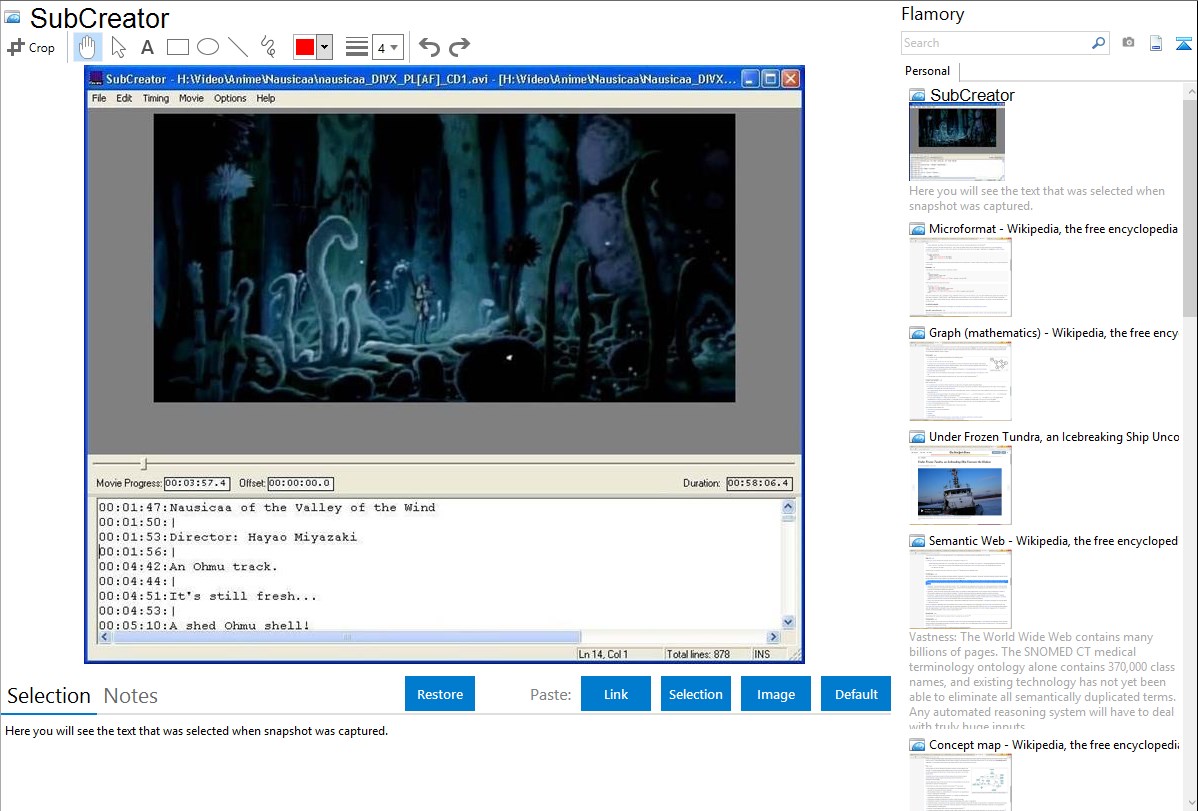Click subtitle list right scroll arrow

(x=773, y=637)
